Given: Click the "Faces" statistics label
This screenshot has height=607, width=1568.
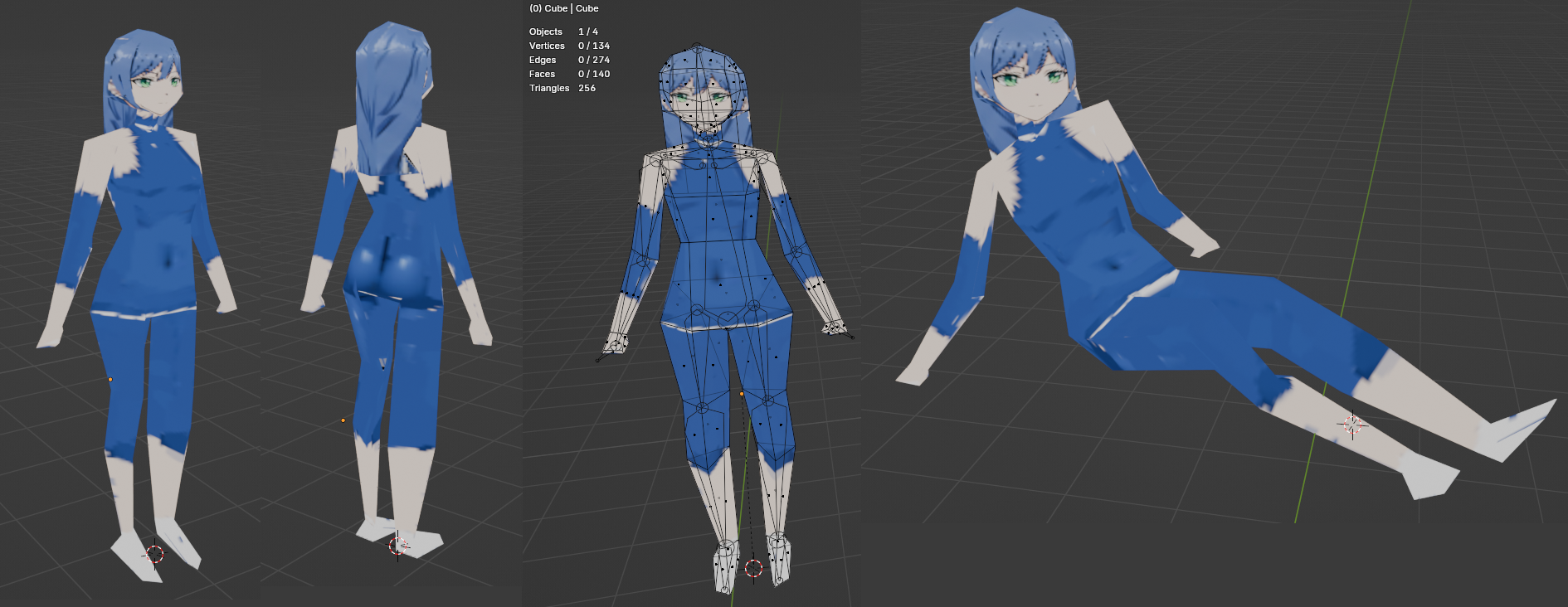Looking at the screenshot, I should pyautogui.click(x=543, y=74).
